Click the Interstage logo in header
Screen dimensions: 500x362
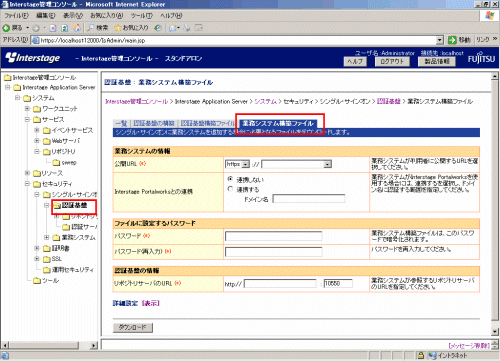(x=33, y=58)
